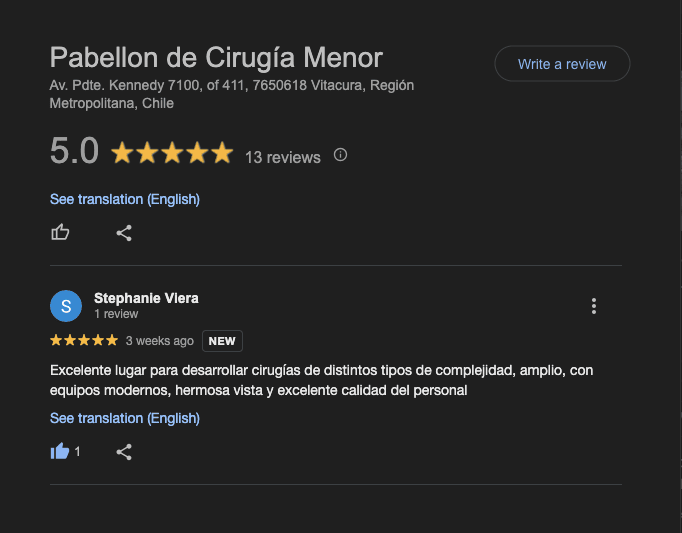The image size is (682, 533).
Task: Share Stephanie Viera's review
Action: tap(124, 452)
